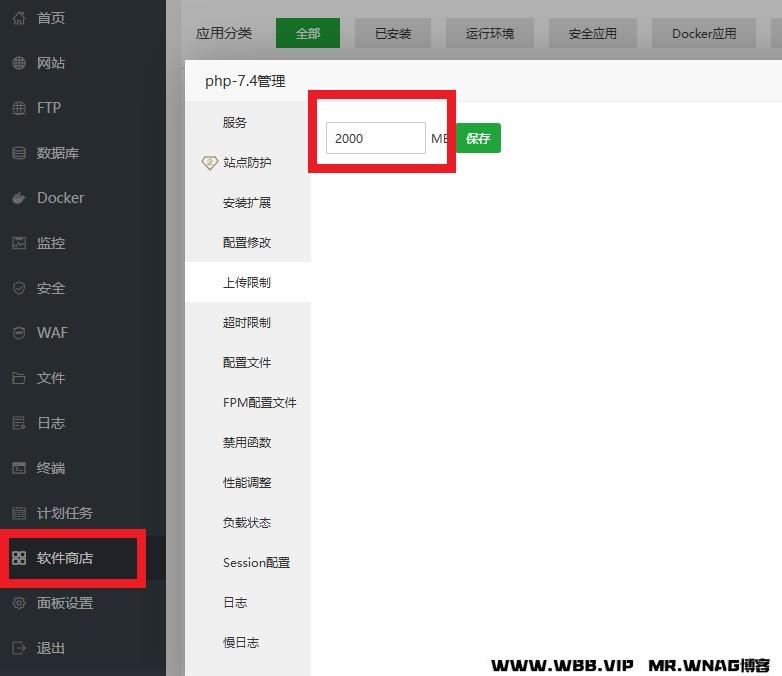This screenshot has height=676, width=782.
Task: Click the shield icon beside 安全
Action: click(19, 288)
